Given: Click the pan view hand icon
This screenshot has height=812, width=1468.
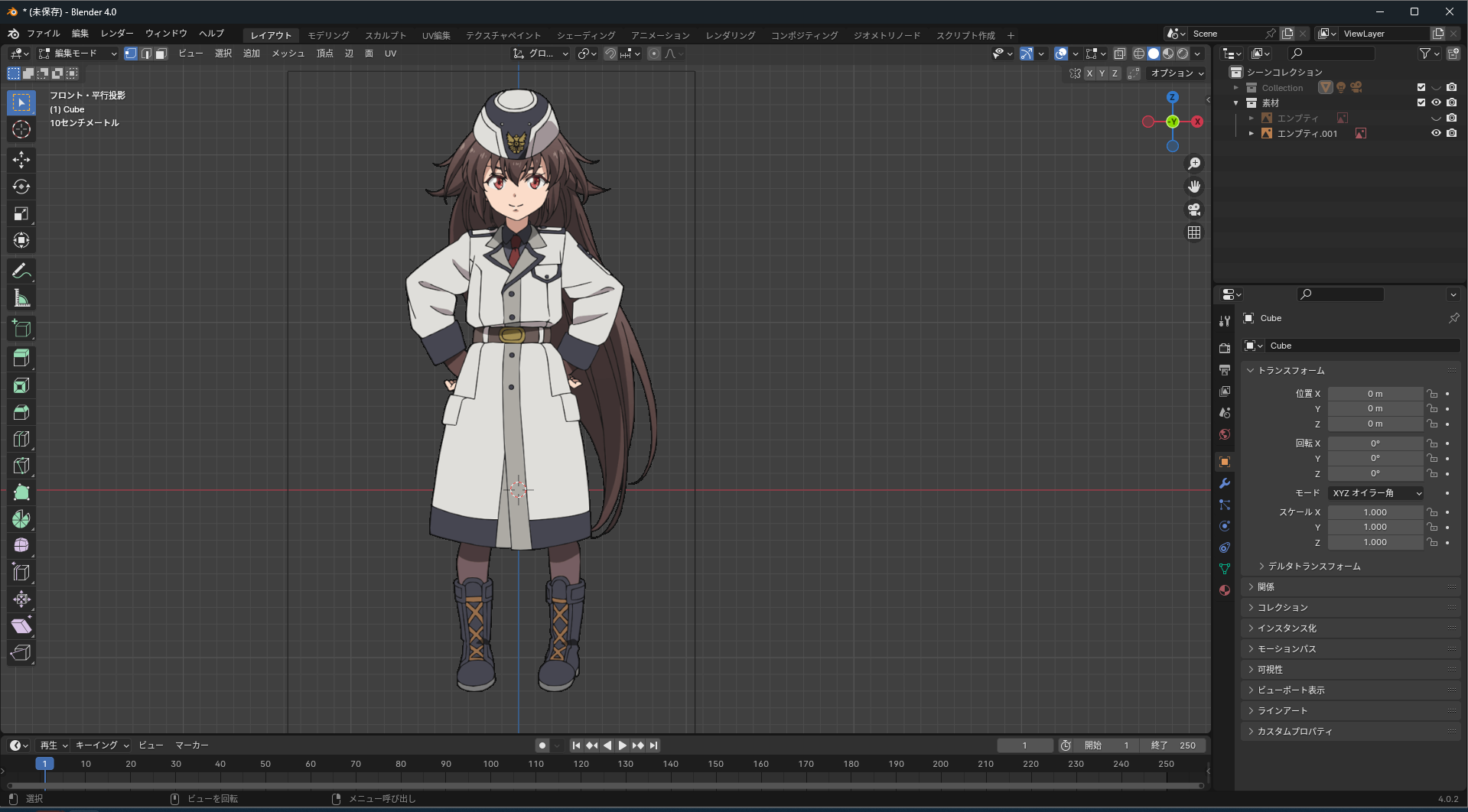Looking at the screenshot, I should (x=1194, y=187).
